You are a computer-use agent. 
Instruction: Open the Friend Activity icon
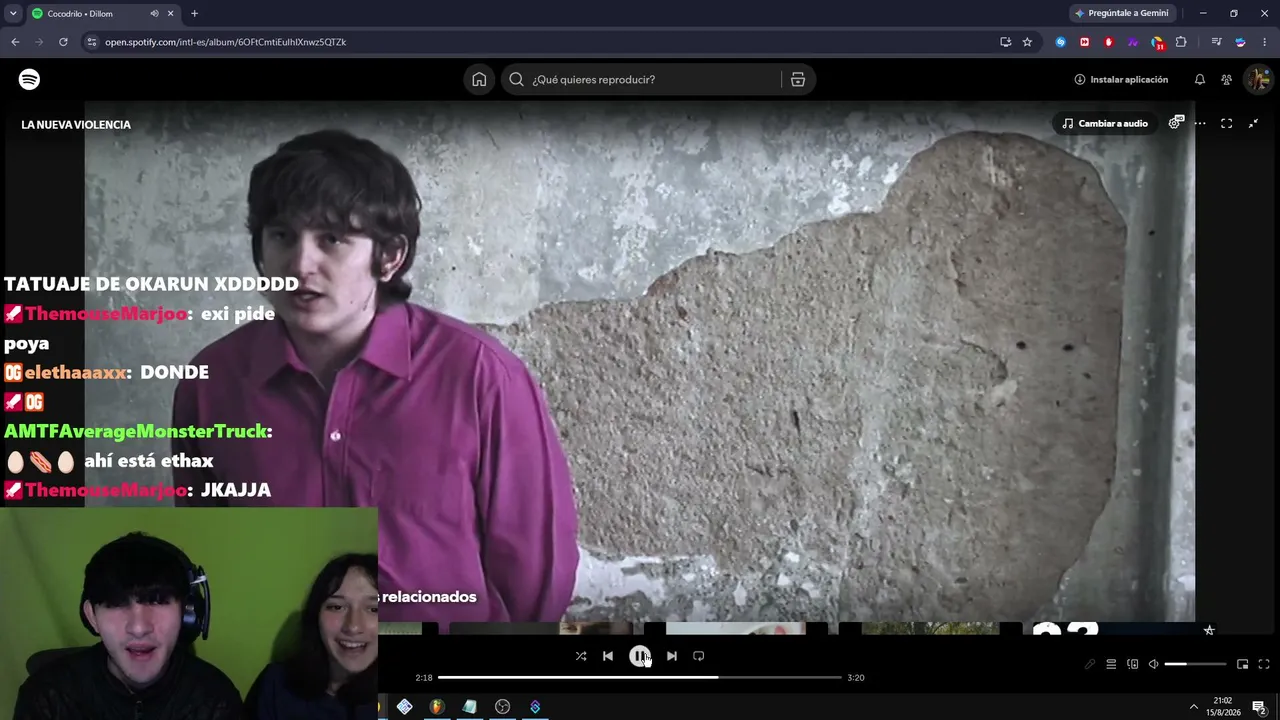[1226, 79]
